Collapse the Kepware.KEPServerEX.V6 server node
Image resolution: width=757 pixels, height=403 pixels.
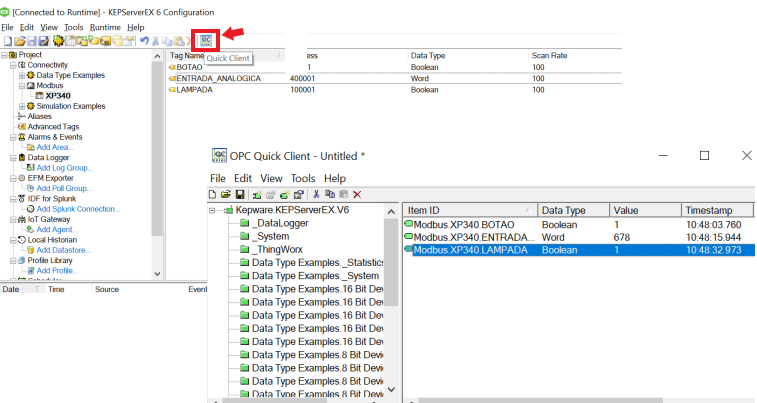pos(216,211)
